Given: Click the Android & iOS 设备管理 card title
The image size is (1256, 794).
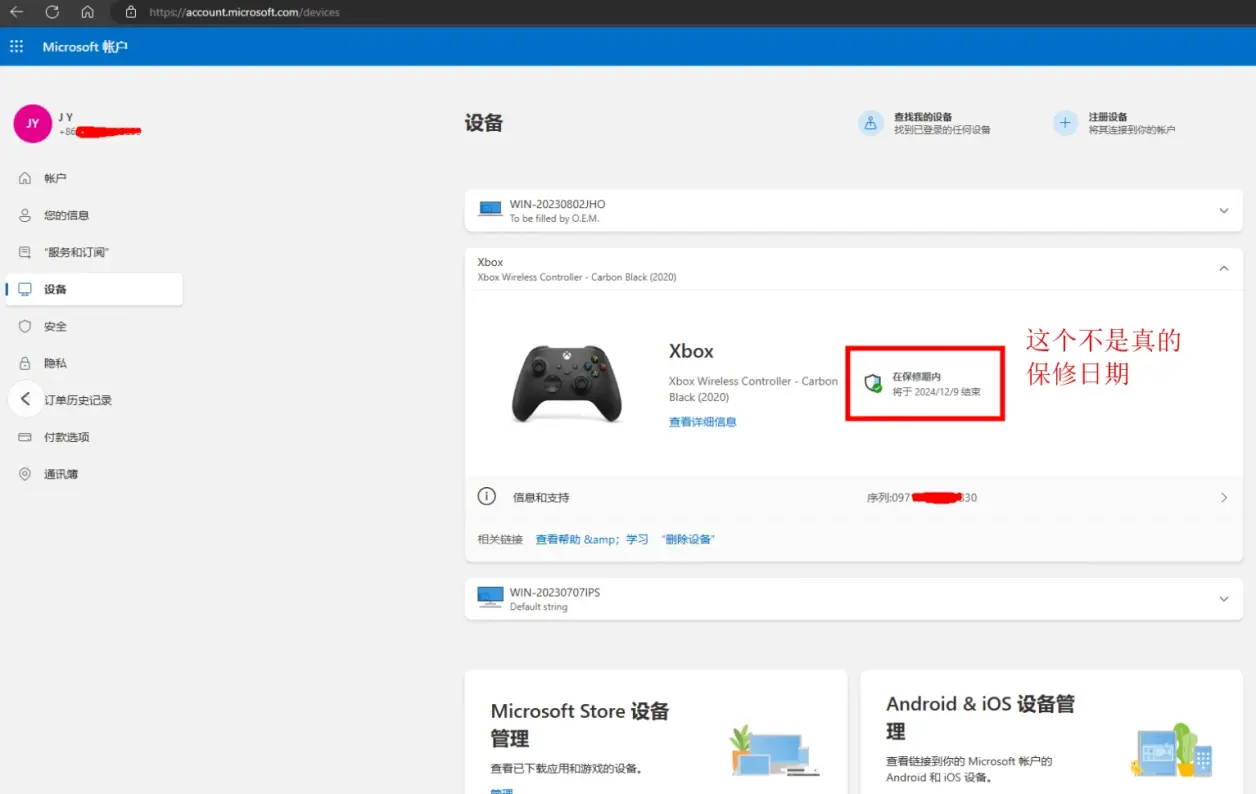Looking at the screenshot, I should (x=980, y=717).
